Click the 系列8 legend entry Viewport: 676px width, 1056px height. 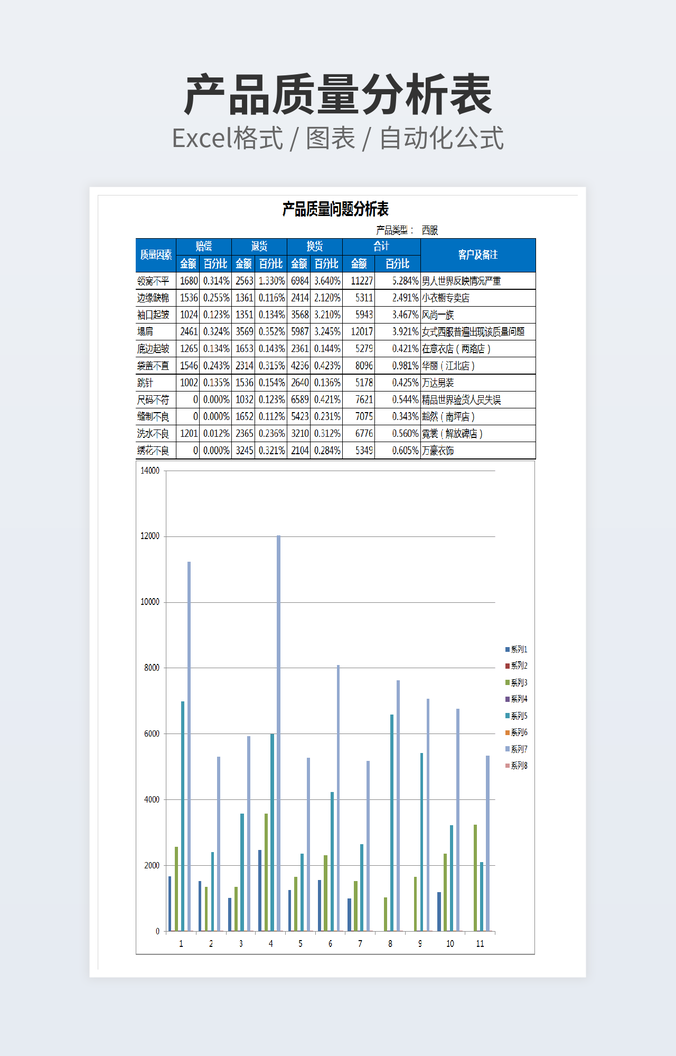(518, 766)
